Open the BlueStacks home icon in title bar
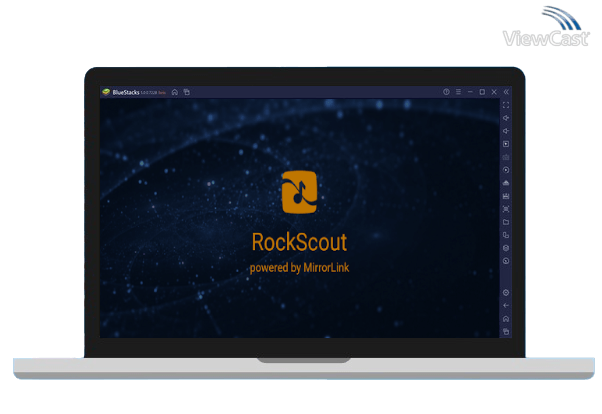 (x=175, y=92)
